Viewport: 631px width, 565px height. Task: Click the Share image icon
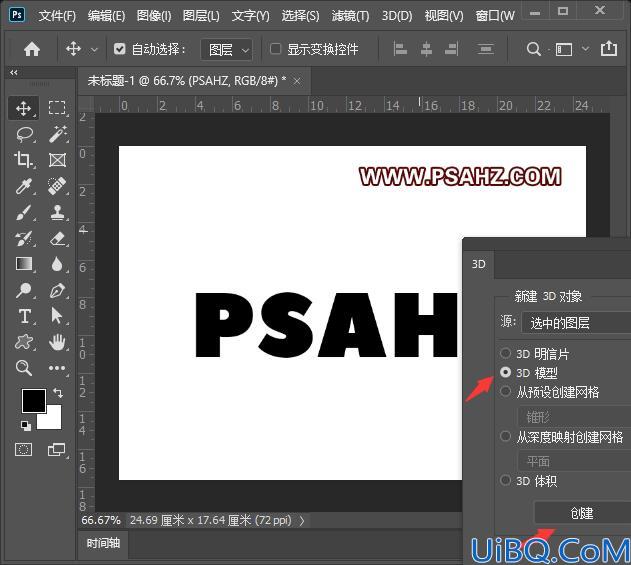click(x=609, y=49)
